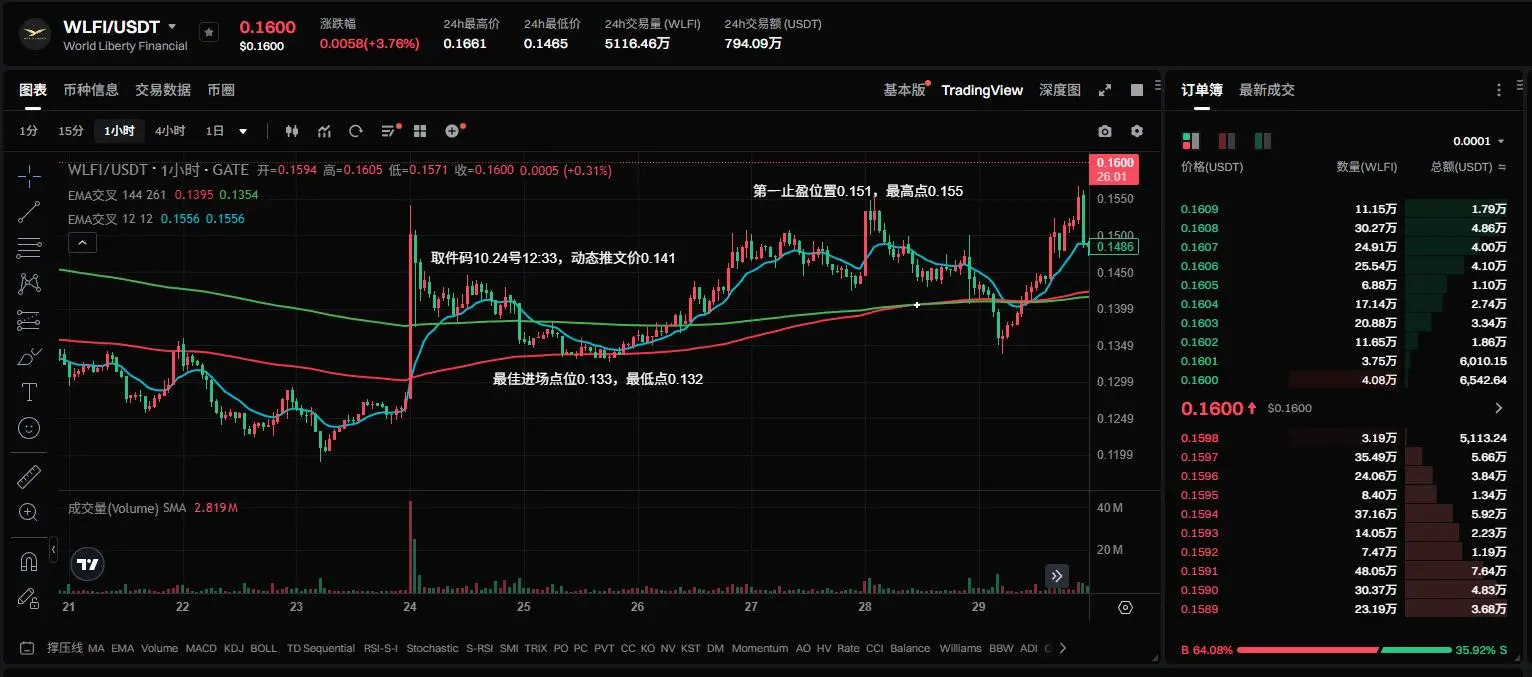Open the indicators menu icon

(x=324, y=131)
